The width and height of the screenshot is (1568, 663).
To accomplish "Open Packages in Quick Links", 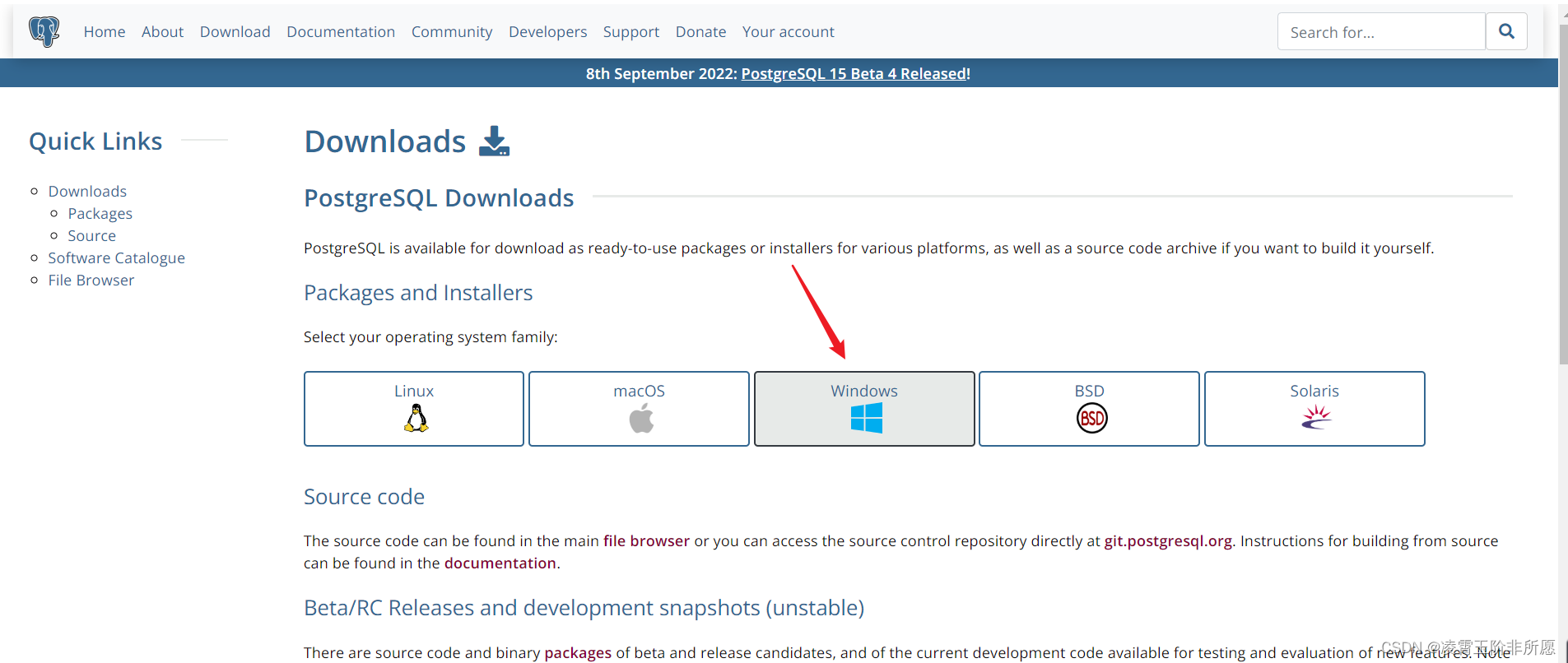I will 100,213.
